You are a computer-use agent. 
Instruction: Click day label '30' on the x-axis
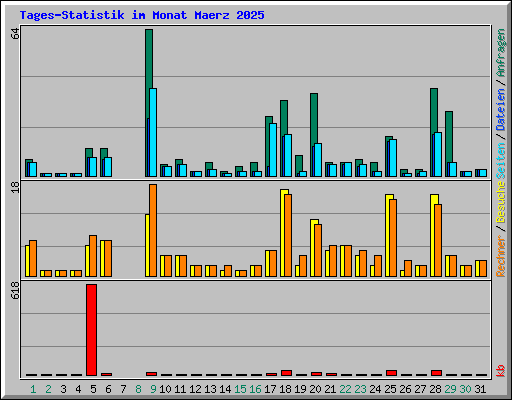(x=465, y=389)
